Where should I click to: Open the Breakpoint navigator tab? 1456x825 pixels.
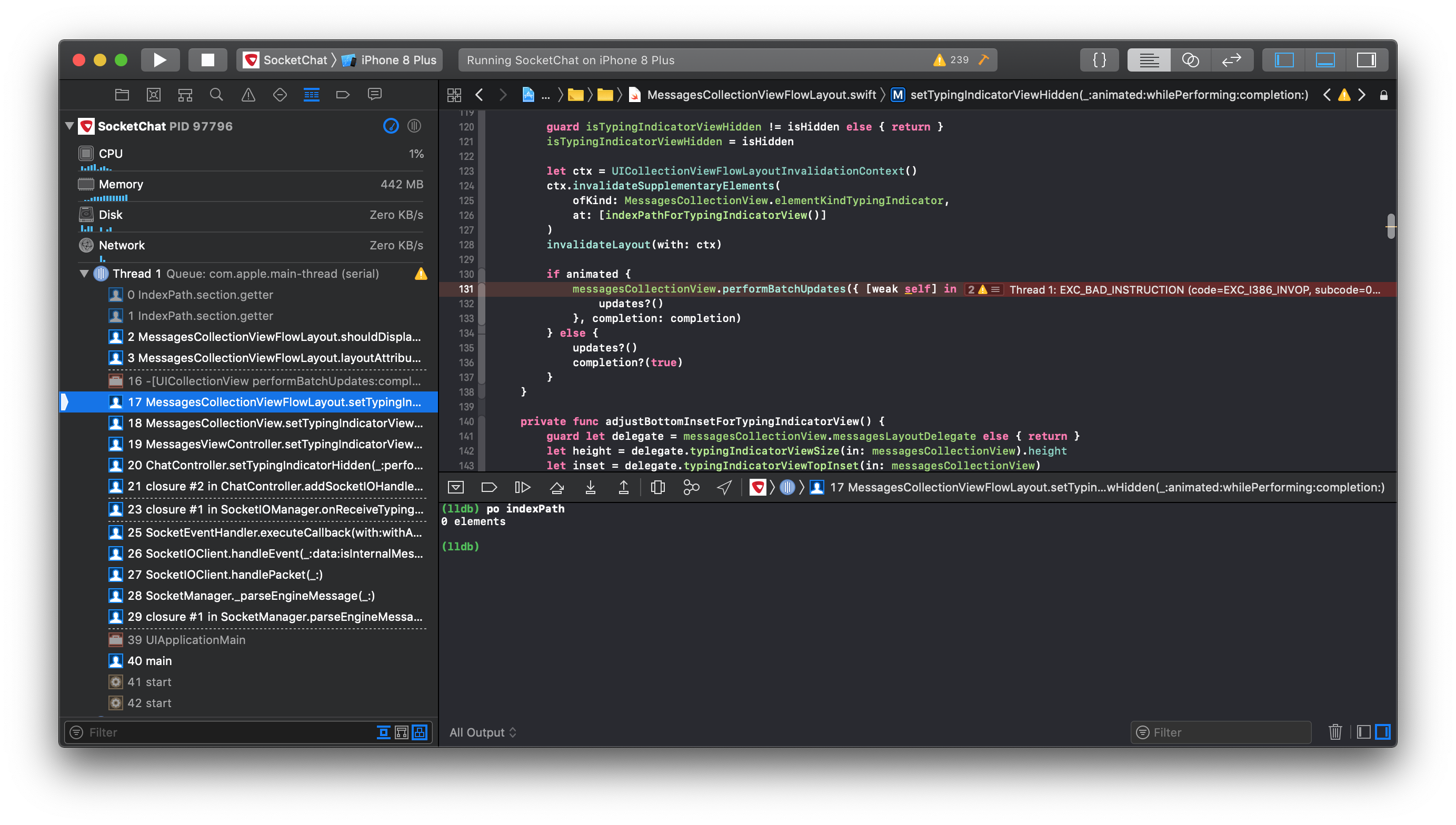tap(343, 95)
